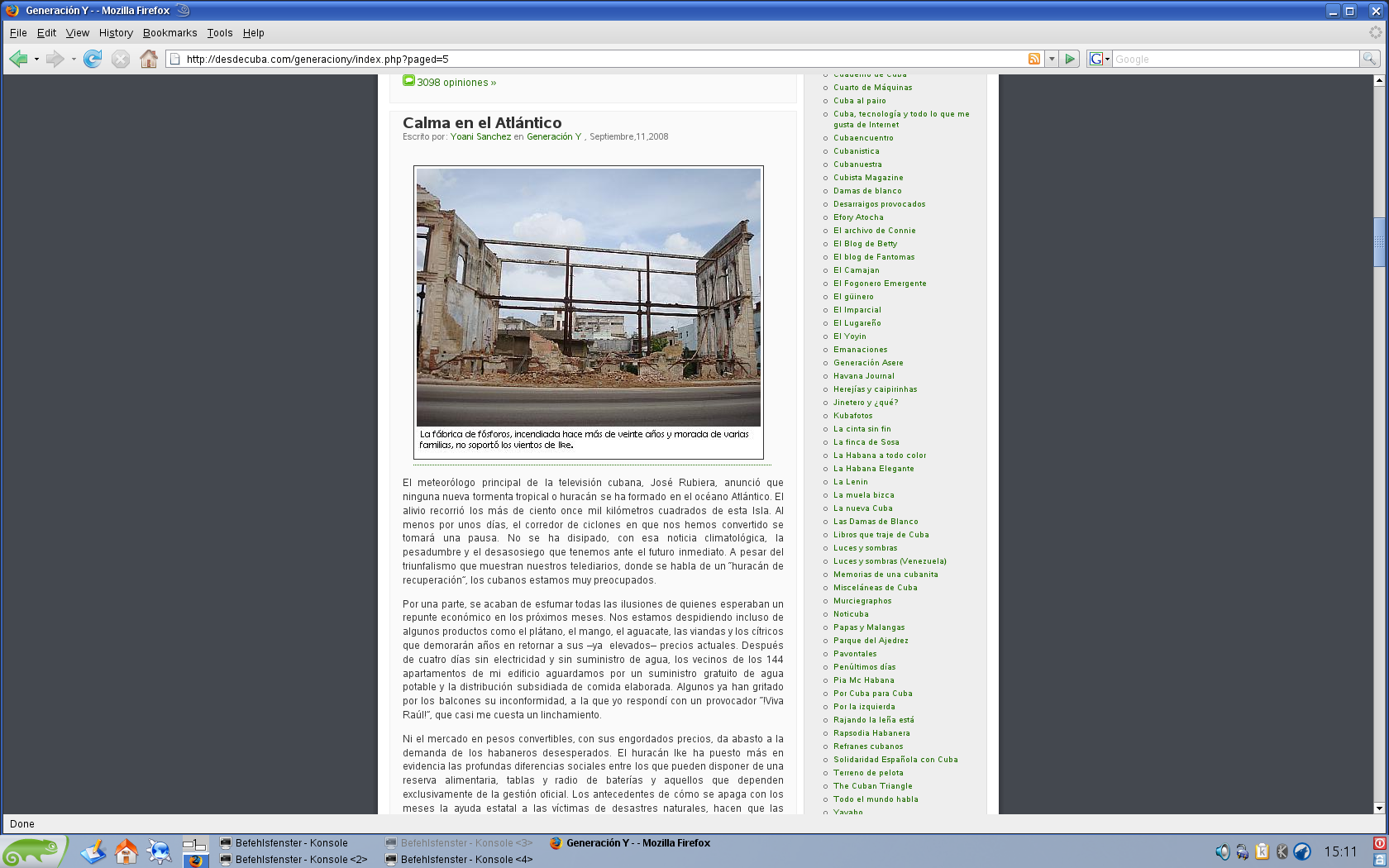Open the volume speaker tray icon
The width and height of the screenshot is (1389, 868).
1222,851
